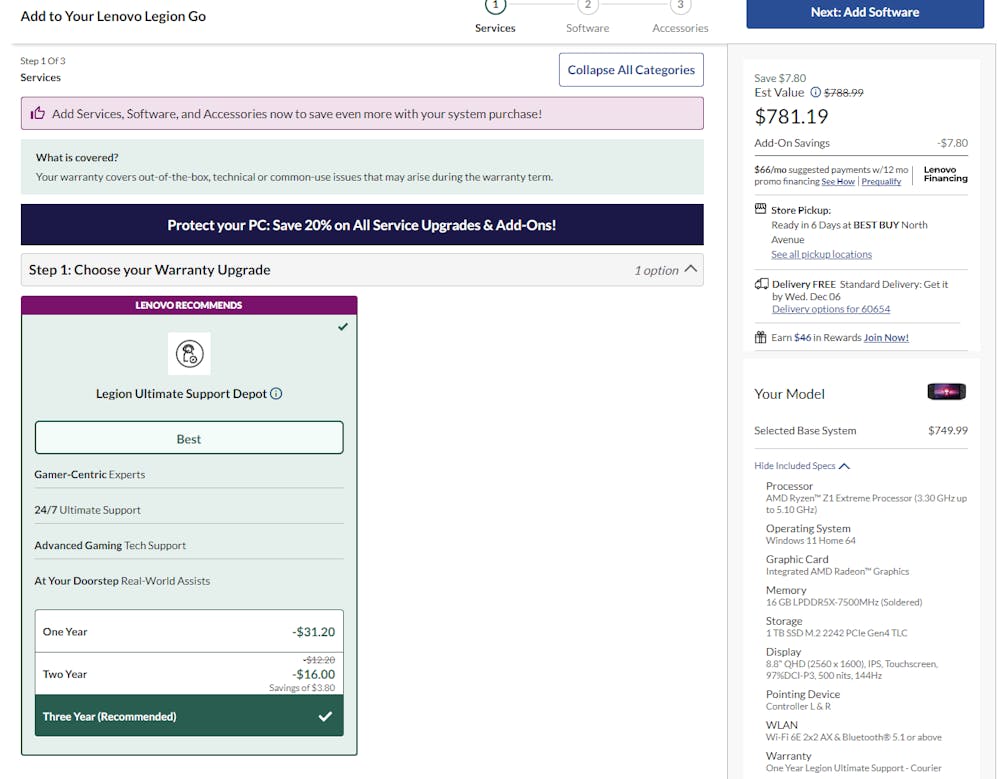1000x779 pixels.
Task: Click the Savings of $3.80 text
Action: pyautogui.click(x=302, y=688)
